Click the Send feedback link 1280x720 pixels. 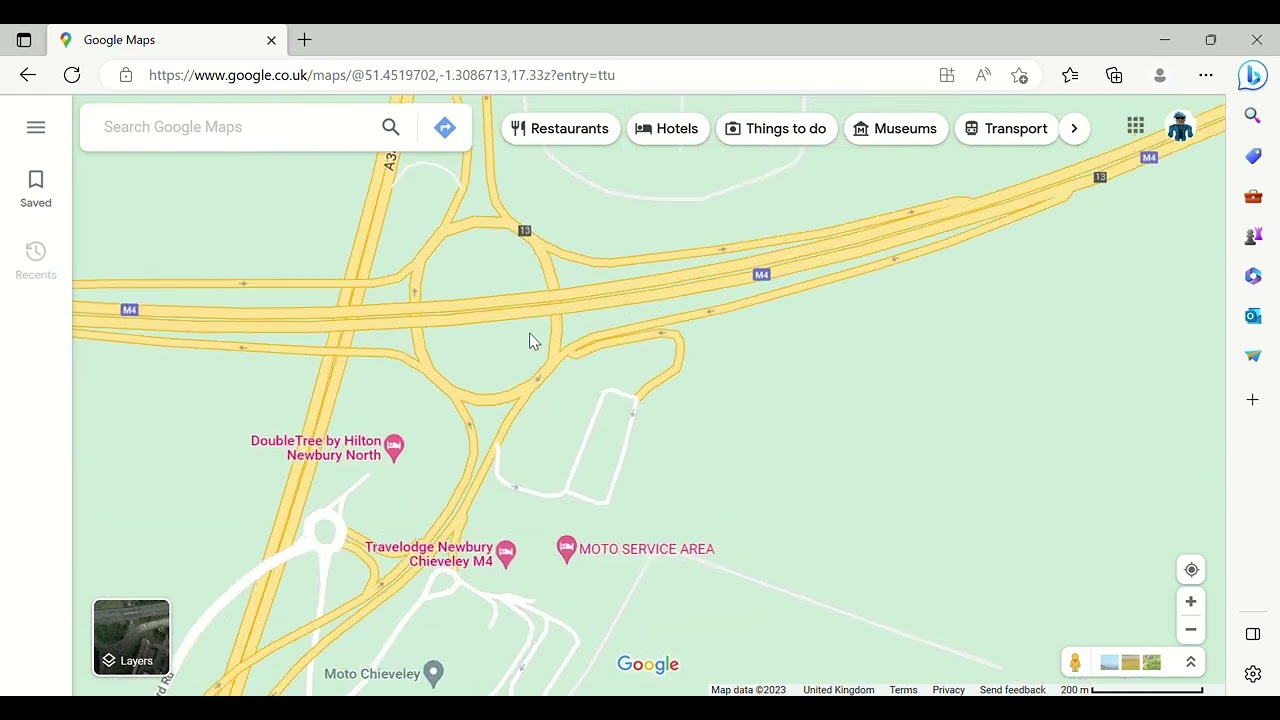click(x=1012, y=690)
